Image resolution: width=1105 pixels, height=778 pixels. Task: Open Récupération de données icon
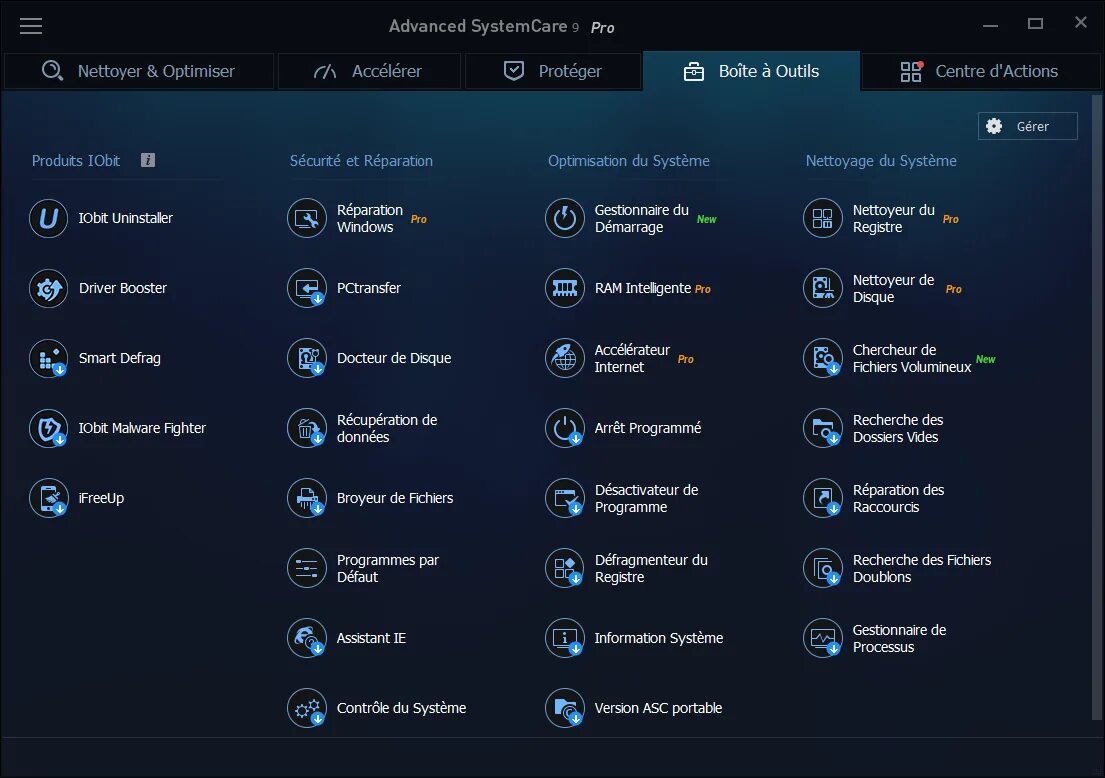click(307, 428)
